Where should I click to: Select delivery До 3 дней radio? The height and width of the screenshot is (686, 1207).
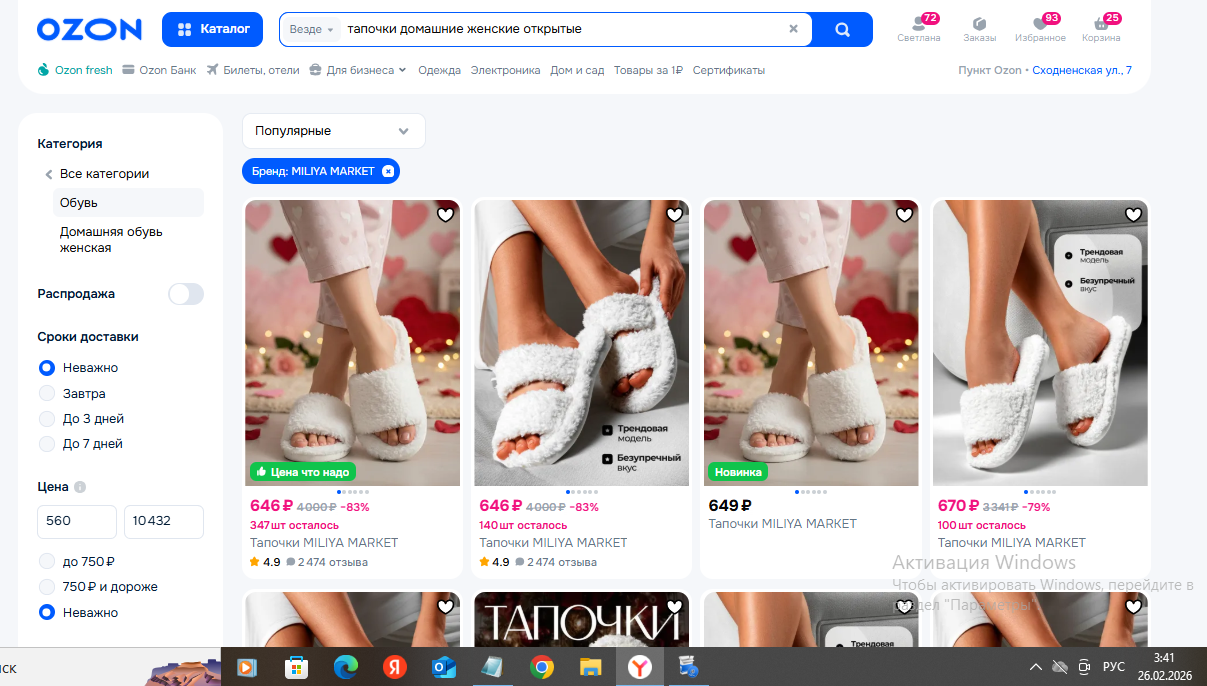click(47, 419)
